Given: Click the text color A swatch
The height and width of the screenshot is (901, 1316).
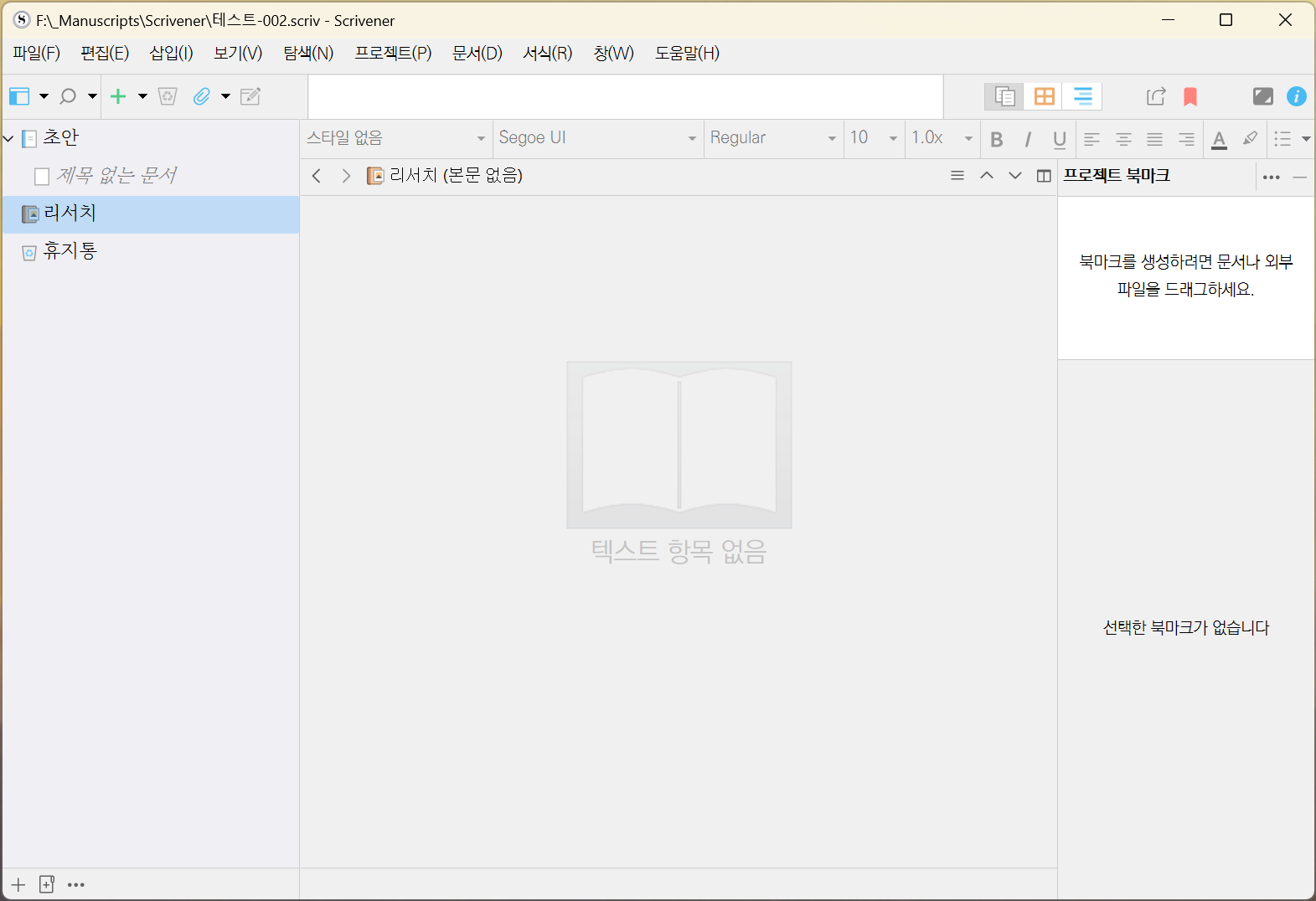Looking at the screenshot, I should (x=1220, y=139).
